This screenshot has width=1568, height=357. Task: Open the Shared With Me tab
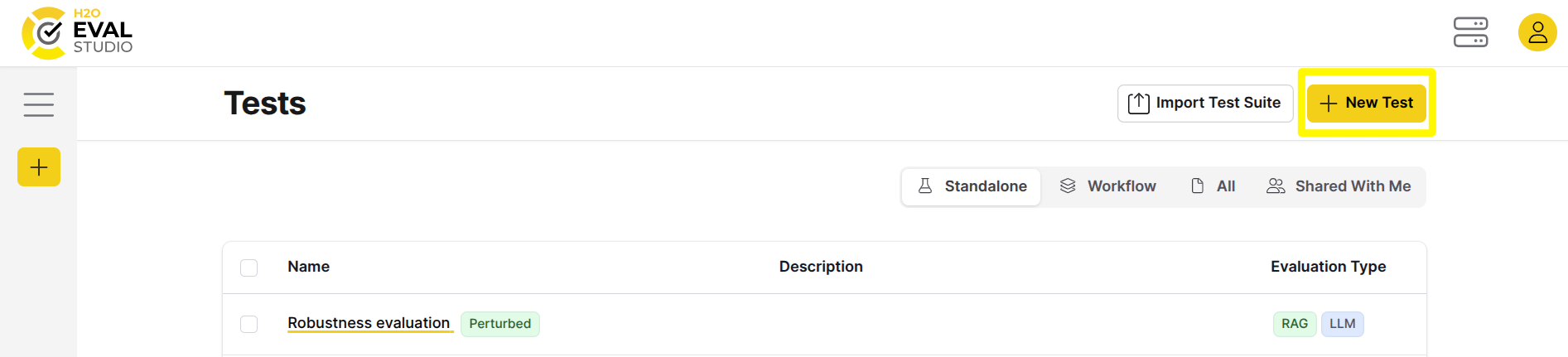[1339, 186]
